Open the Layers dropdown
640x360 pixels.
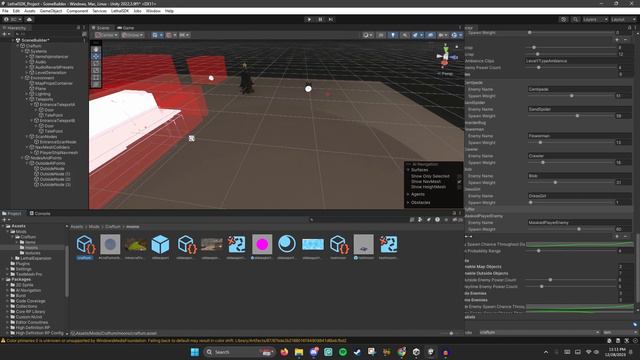click(x=594, y=19)
